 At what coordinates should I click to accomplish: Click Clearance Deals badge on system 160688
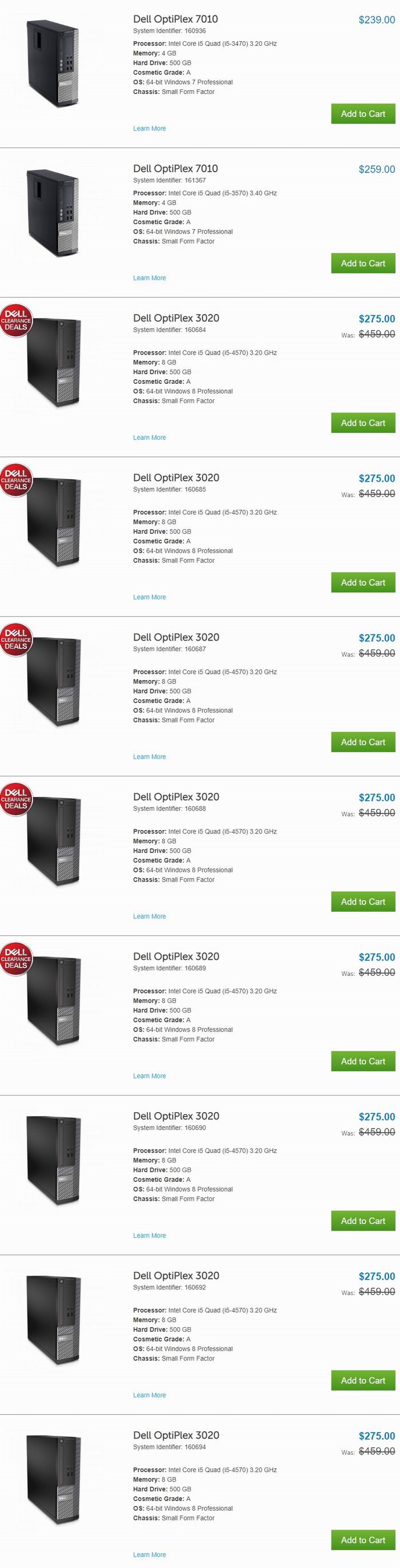pyautogui.click(x=15, y=799)
